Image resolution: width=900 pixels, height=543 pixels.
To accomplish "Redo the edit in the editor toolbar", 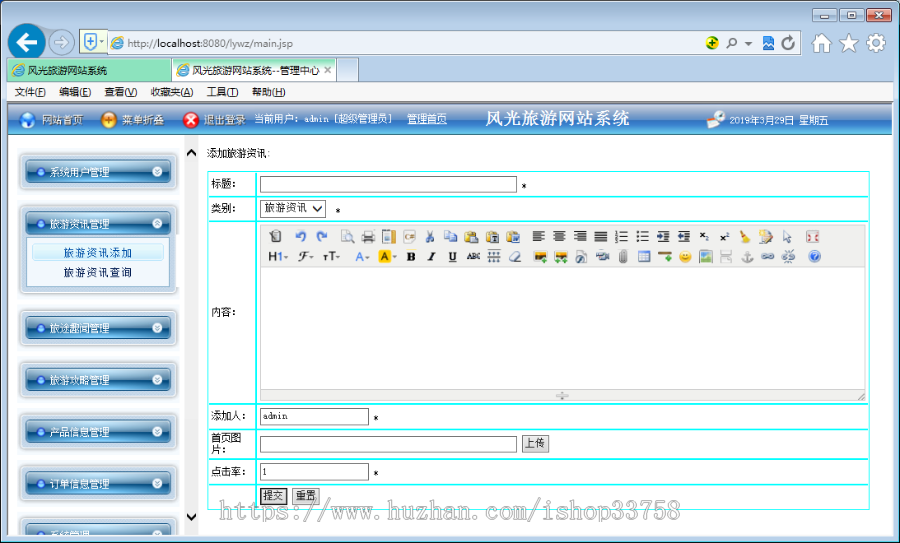I will [321, 236].
